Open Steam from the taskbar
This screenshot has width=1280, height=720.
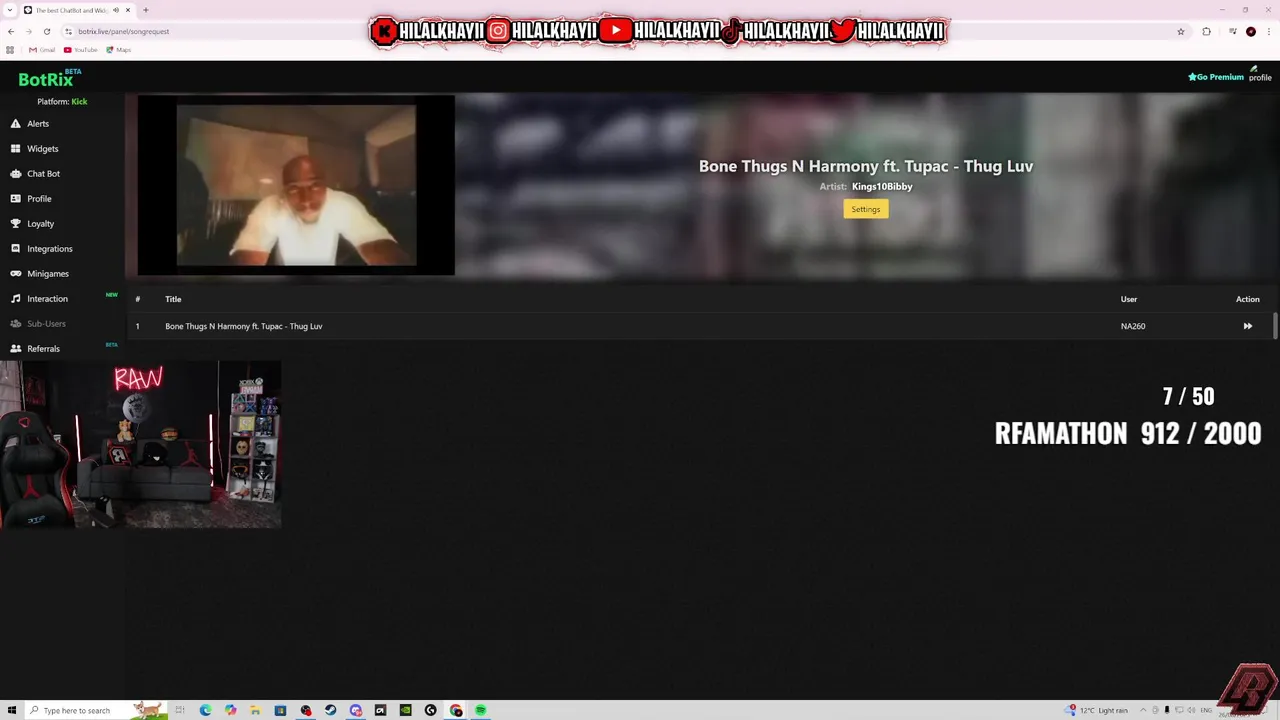tap(330, 710)
